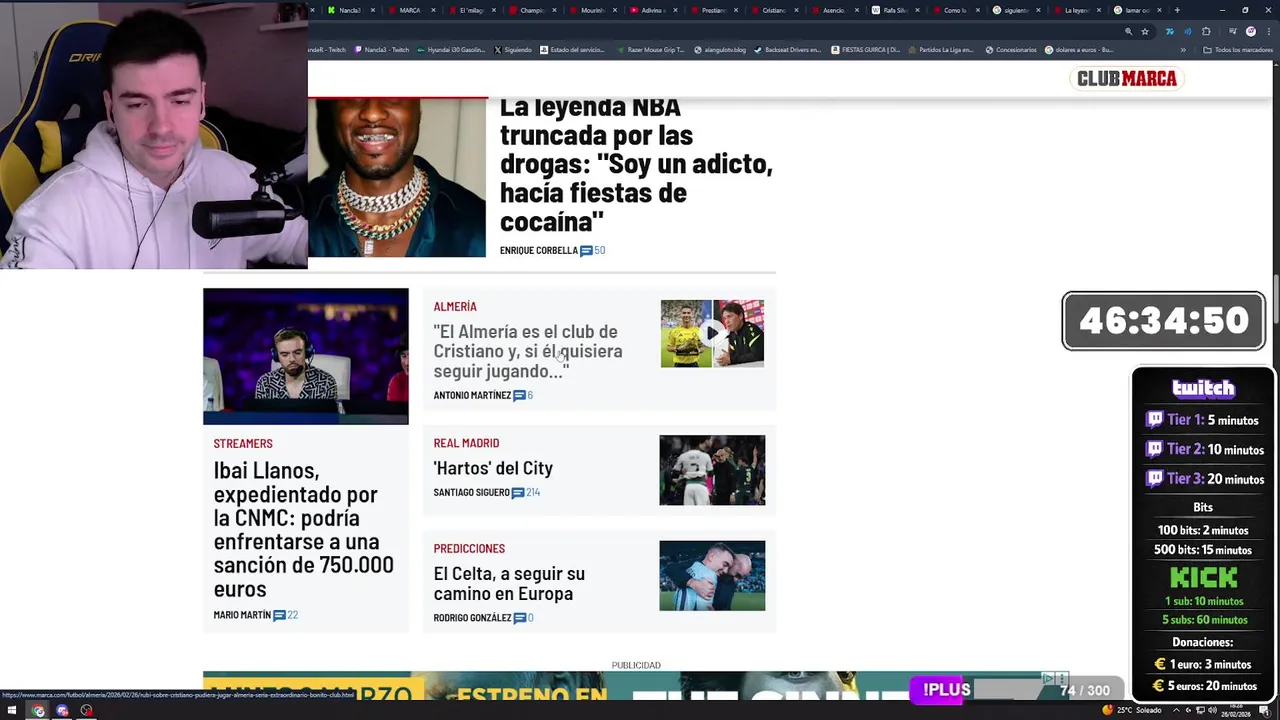This screenshot has height=720, width=1280.
Task: Open the 'Partidos La Liga' bookmark
Action: [941, 50]
